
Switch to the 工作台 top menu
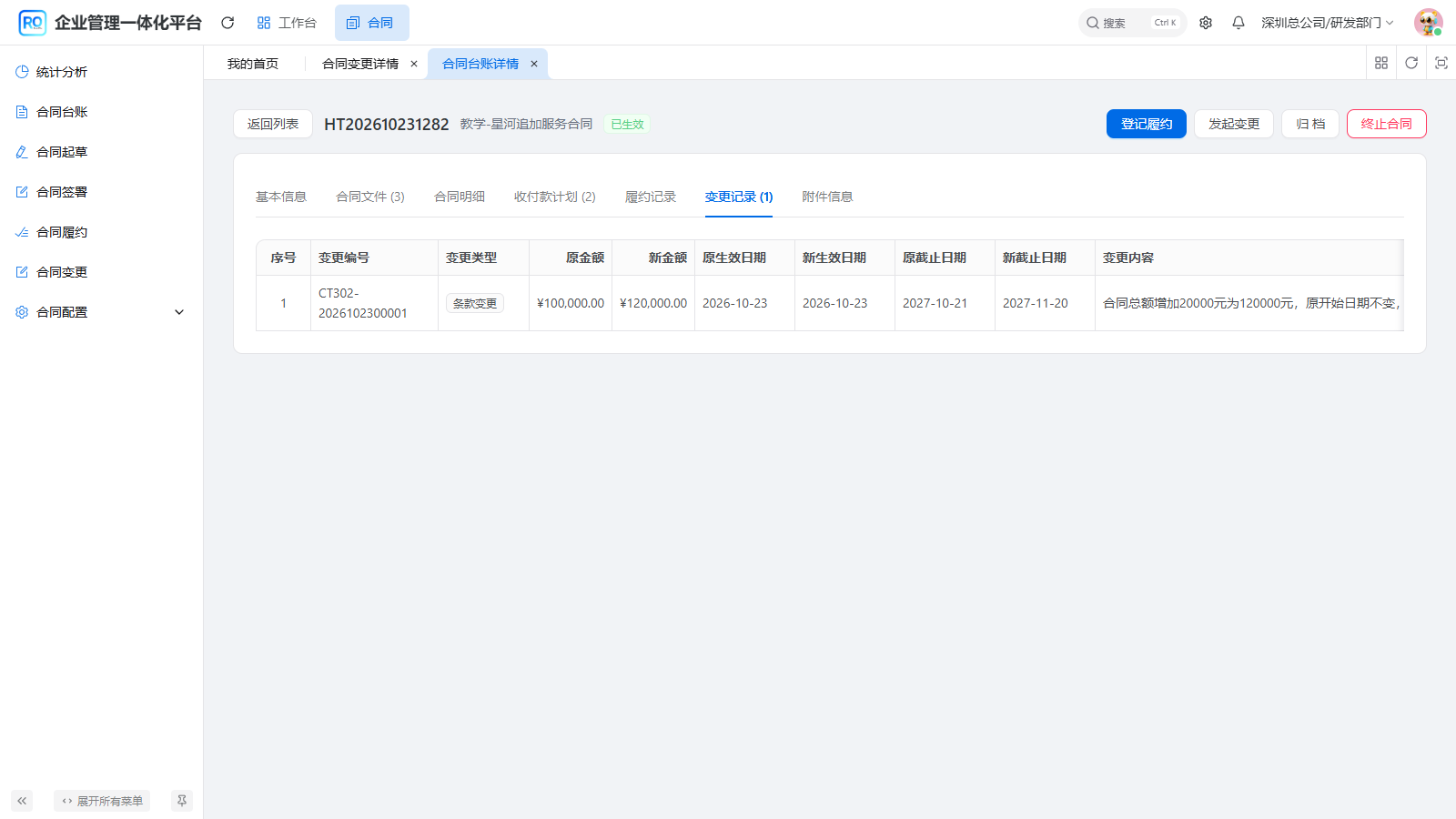pyautogui.click(x=287, y=23)
